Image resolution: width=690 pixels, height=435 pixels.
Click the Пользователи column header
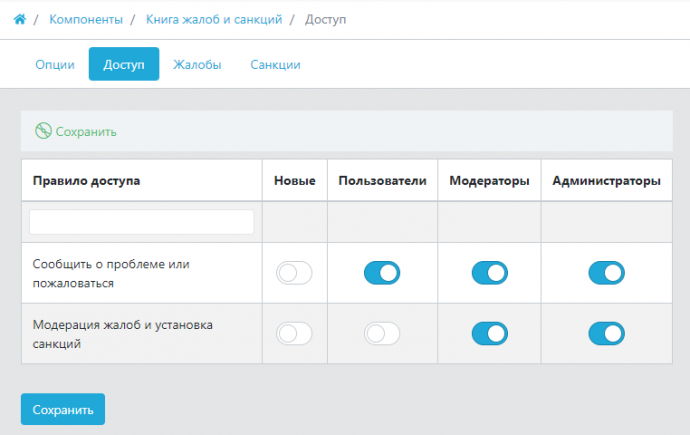382,181
